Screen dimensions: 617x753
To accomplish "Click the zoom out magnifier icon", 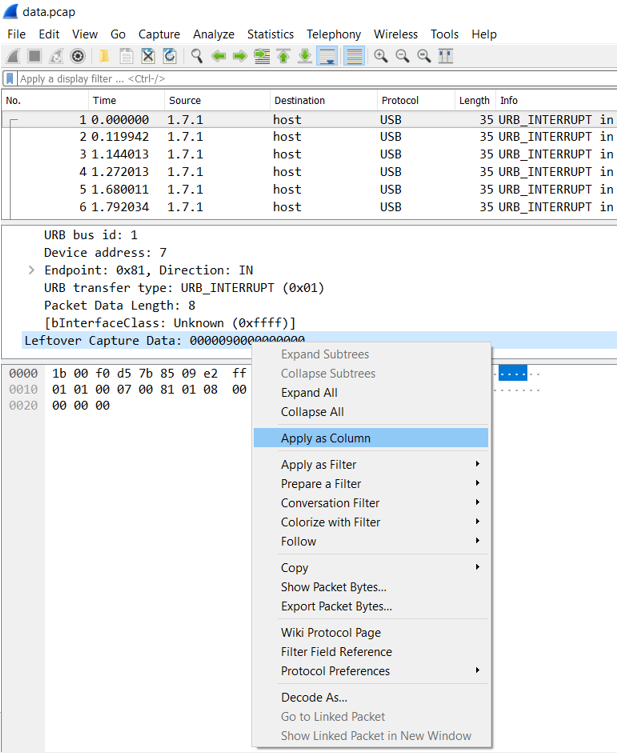I will 402,56.
